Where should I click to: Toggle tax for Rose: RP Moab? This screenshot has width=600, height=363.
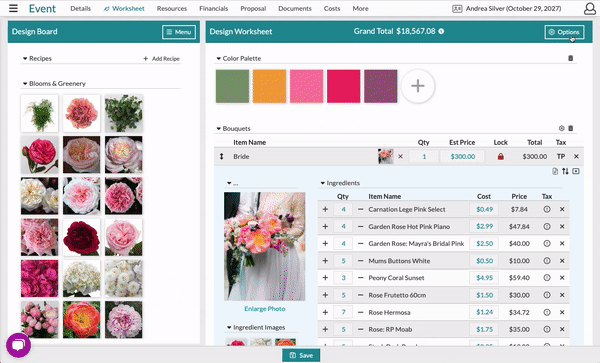[547, 329]
